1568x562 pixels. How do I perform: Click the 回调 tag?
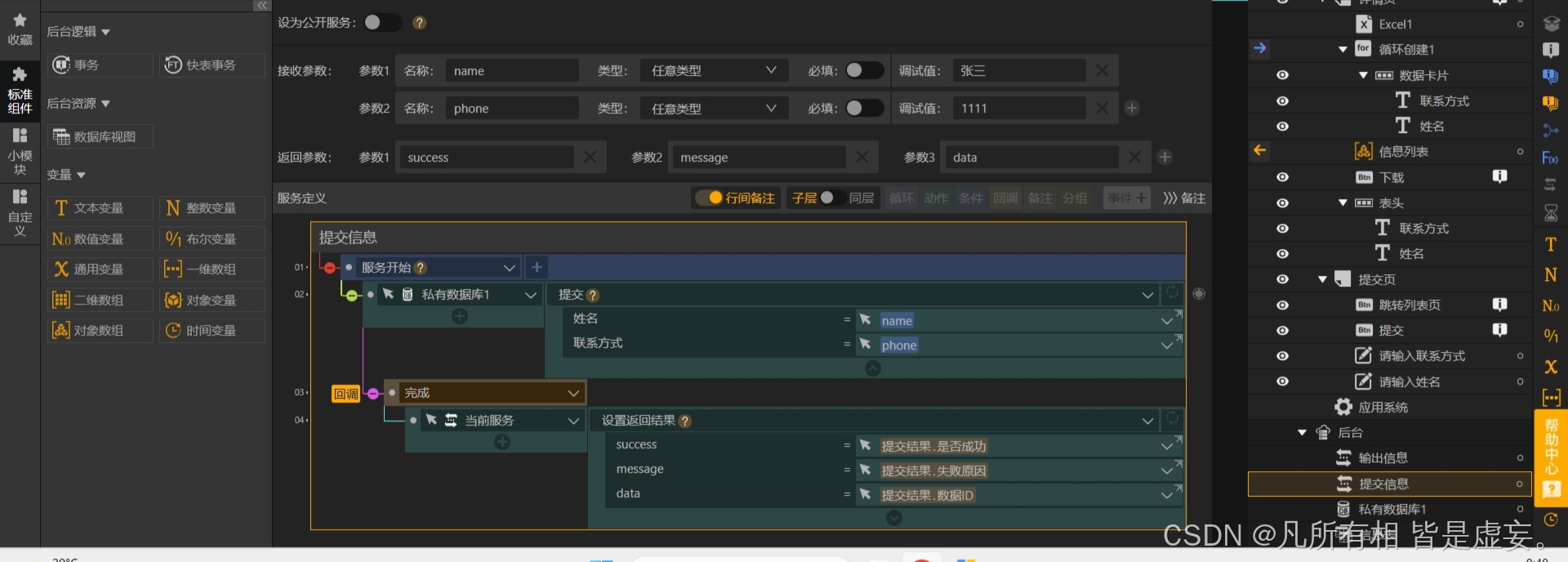(346, 394)
